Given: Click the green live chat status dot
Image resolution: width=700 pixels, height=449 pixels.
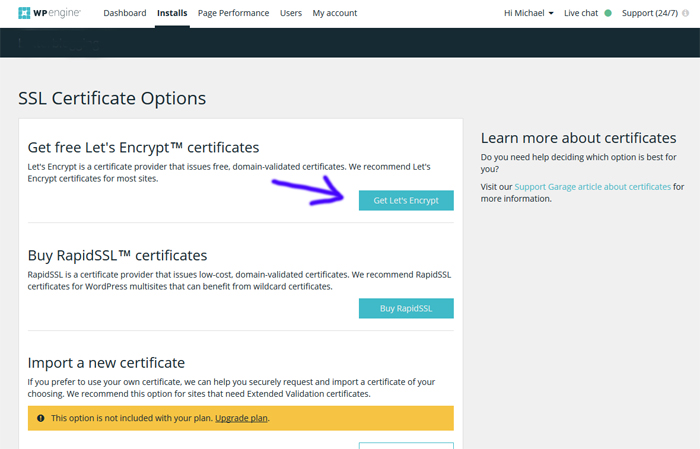Looking at the screenshot, I should pos(608,13).
